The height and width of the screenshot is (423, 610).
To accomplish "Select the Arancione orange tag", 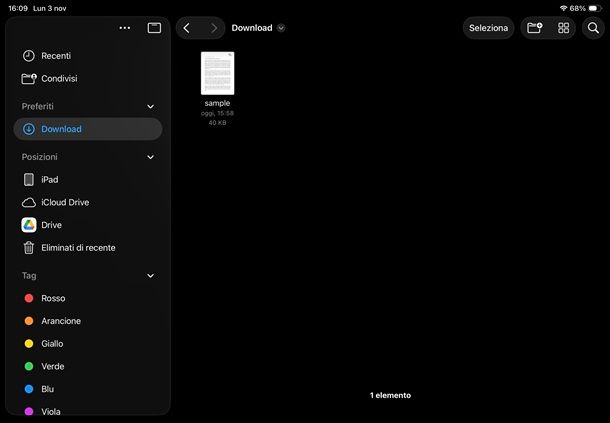I will [x=88, y=321].
